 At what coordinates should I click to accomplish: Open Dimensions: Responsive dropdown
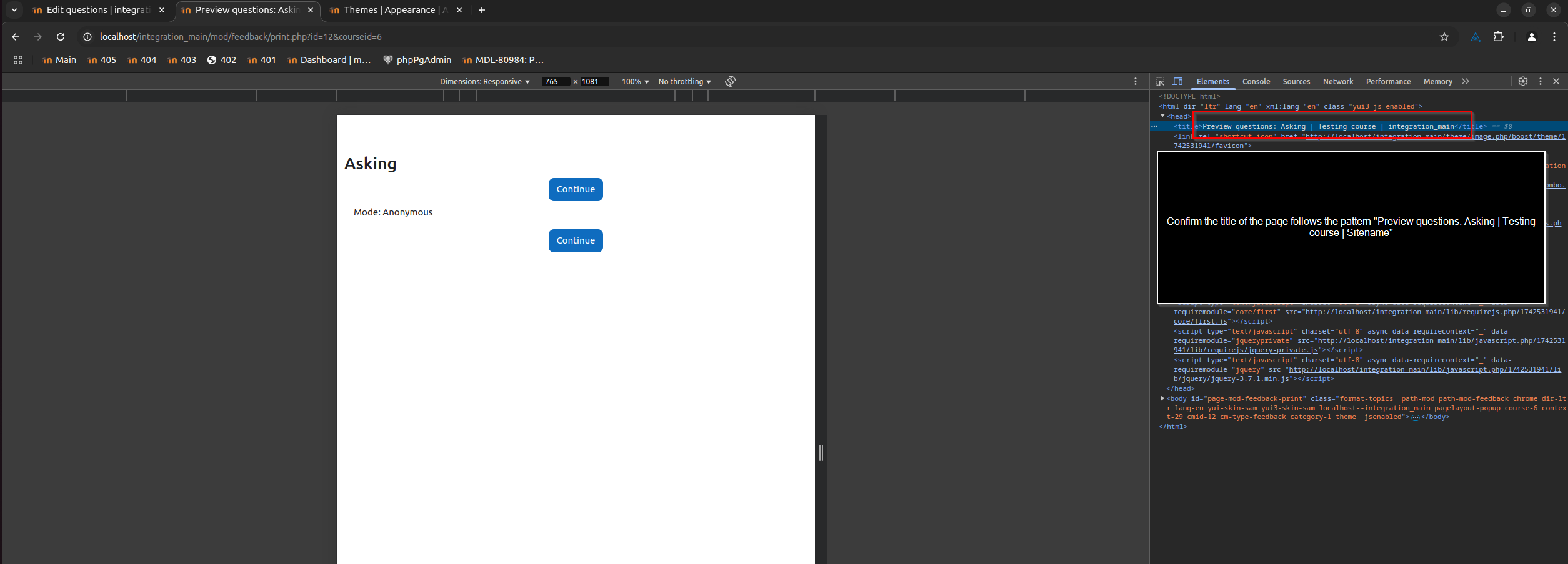point(484,82)
